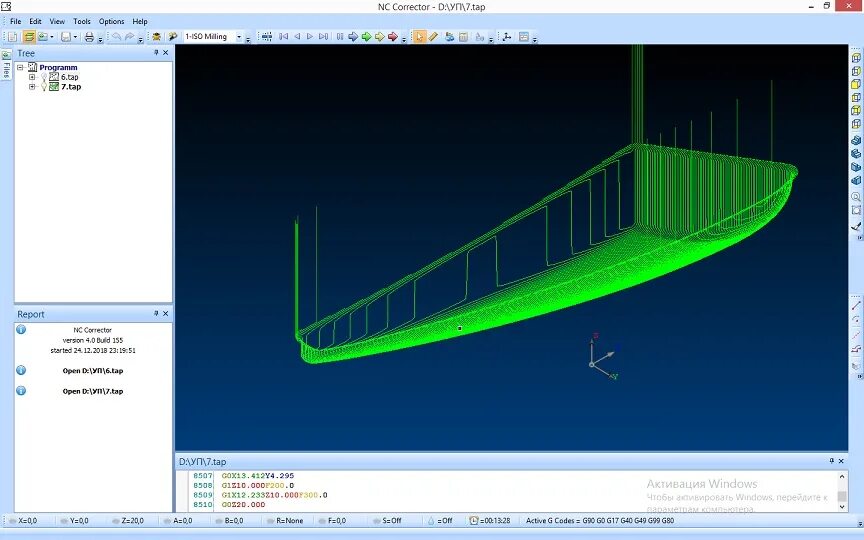Open Help menu
The width and height of the screenshot is (864, 540).
140,21
